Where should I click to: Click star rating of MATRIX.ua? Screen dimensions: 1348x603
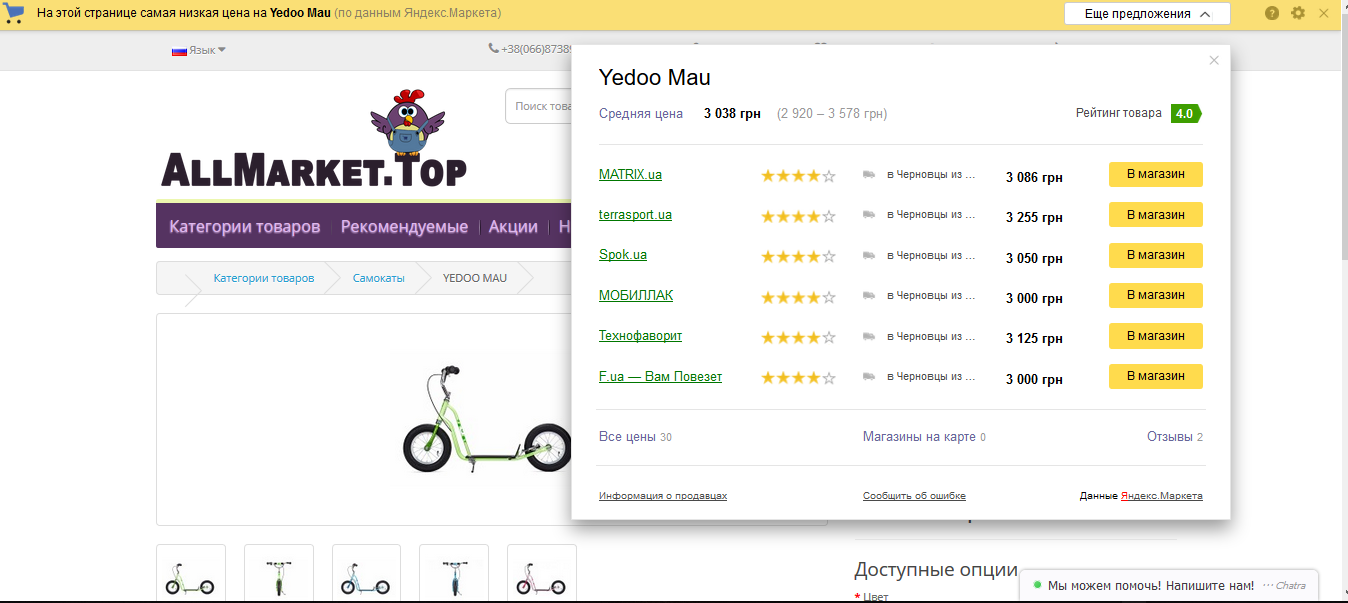pyautogui.click(x=798, y=176)
